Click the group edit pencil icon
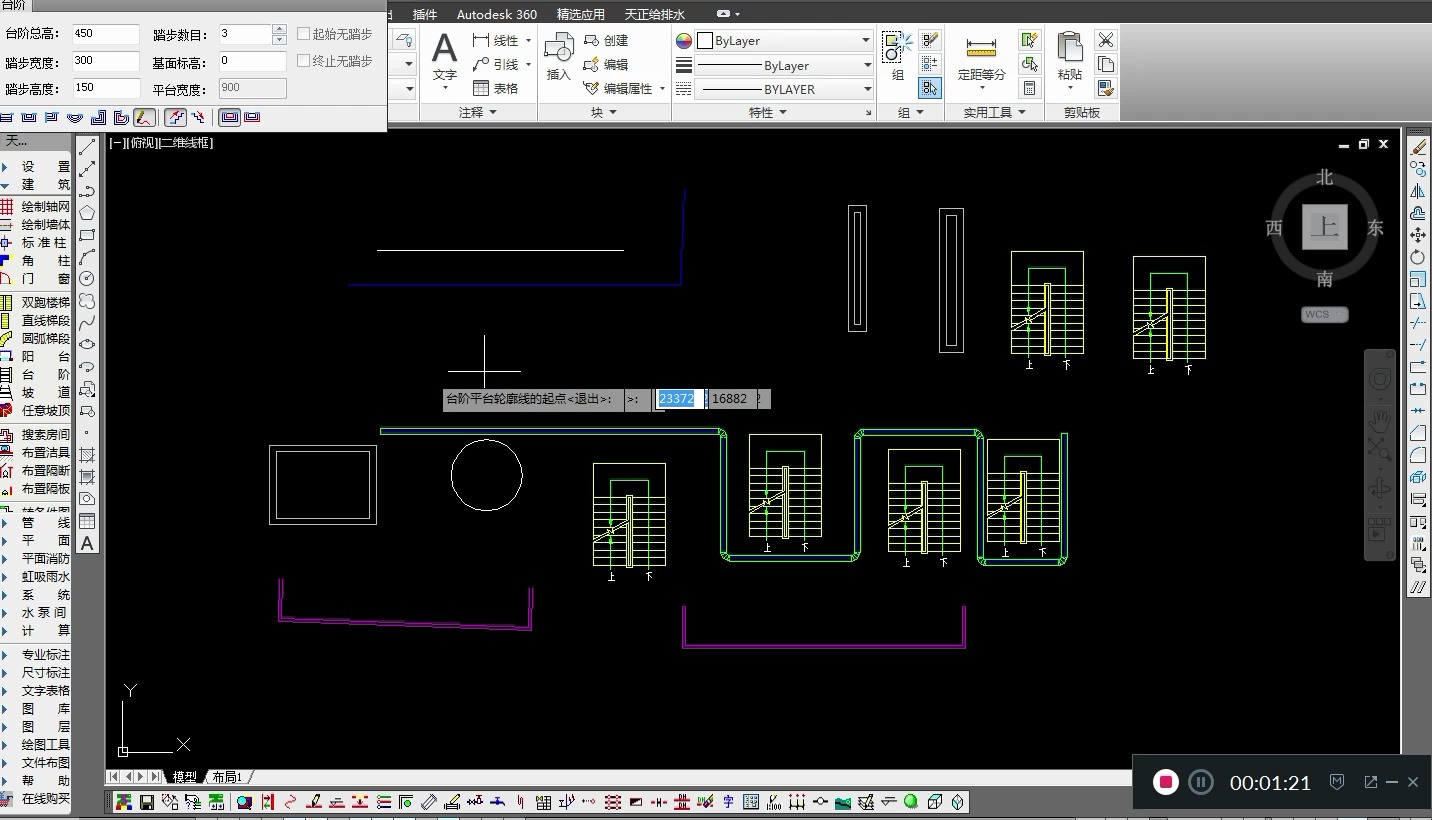1432x820 pixels. (x=930, y=40)
